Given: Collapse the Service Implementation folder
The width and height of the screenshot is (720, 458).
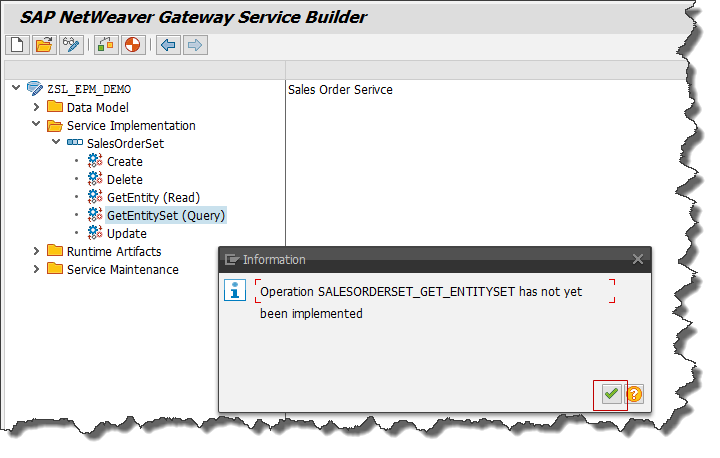Looking at the screenshot, I should coord(37,125).
